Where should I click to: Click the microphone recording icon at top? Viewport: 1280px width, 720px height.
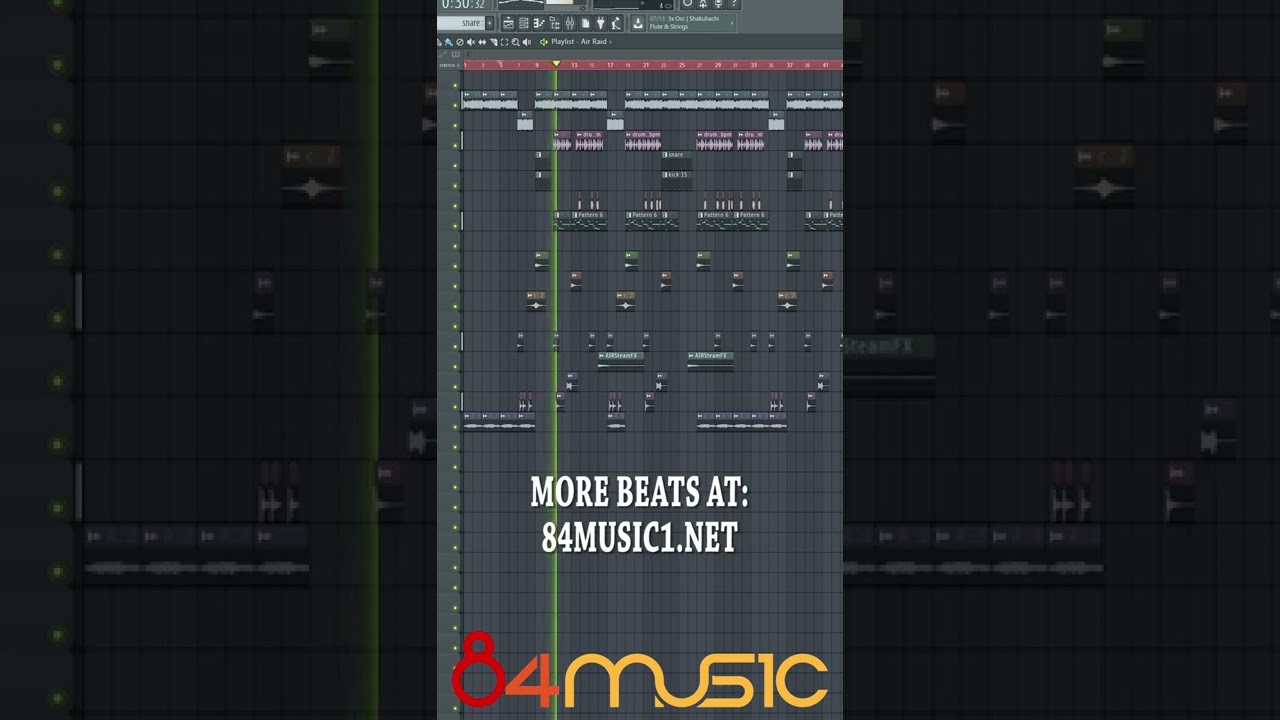pos(718,4)
